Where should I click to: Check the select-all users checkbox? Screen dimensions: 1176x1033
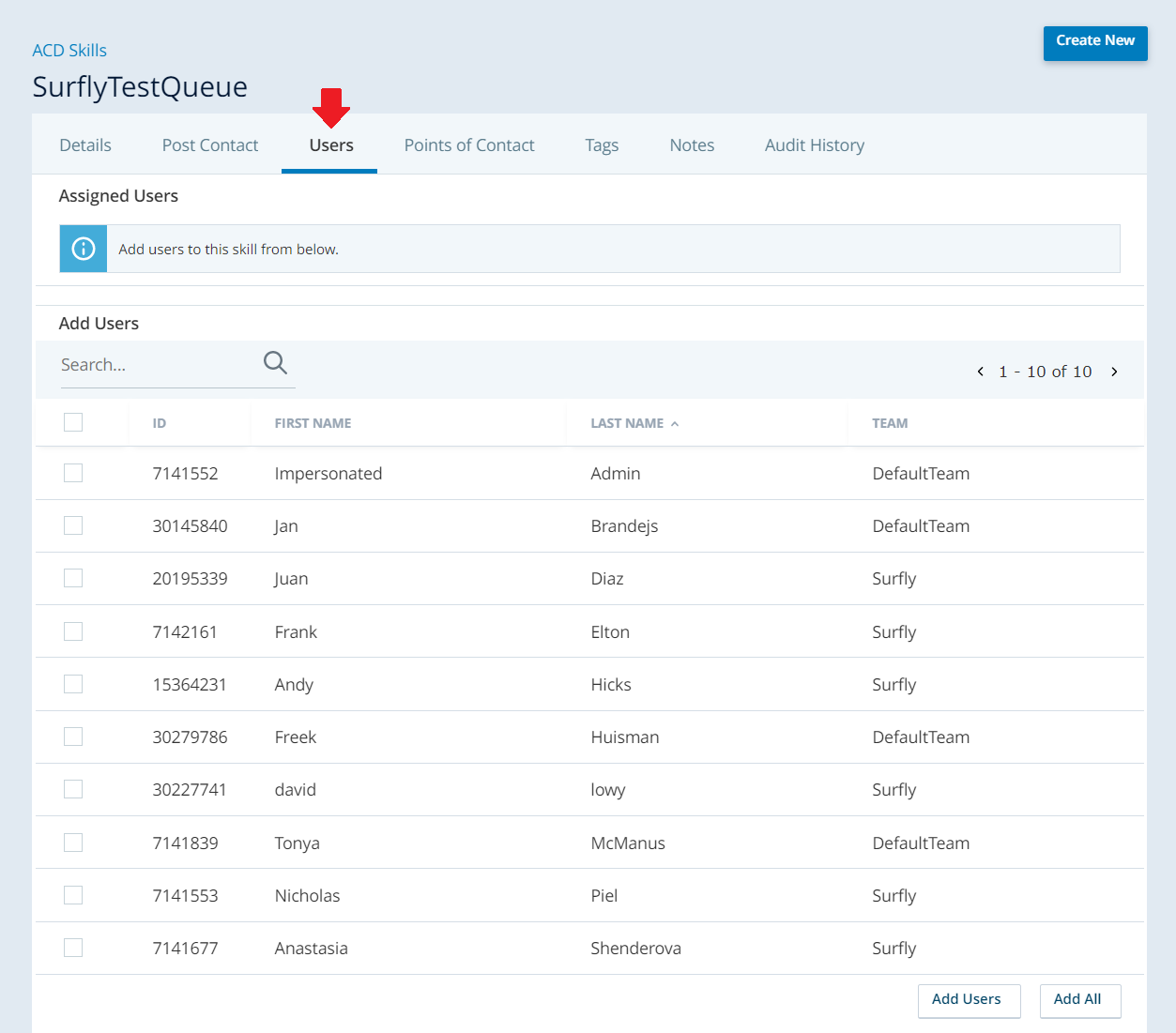click(x=73, y=422)
